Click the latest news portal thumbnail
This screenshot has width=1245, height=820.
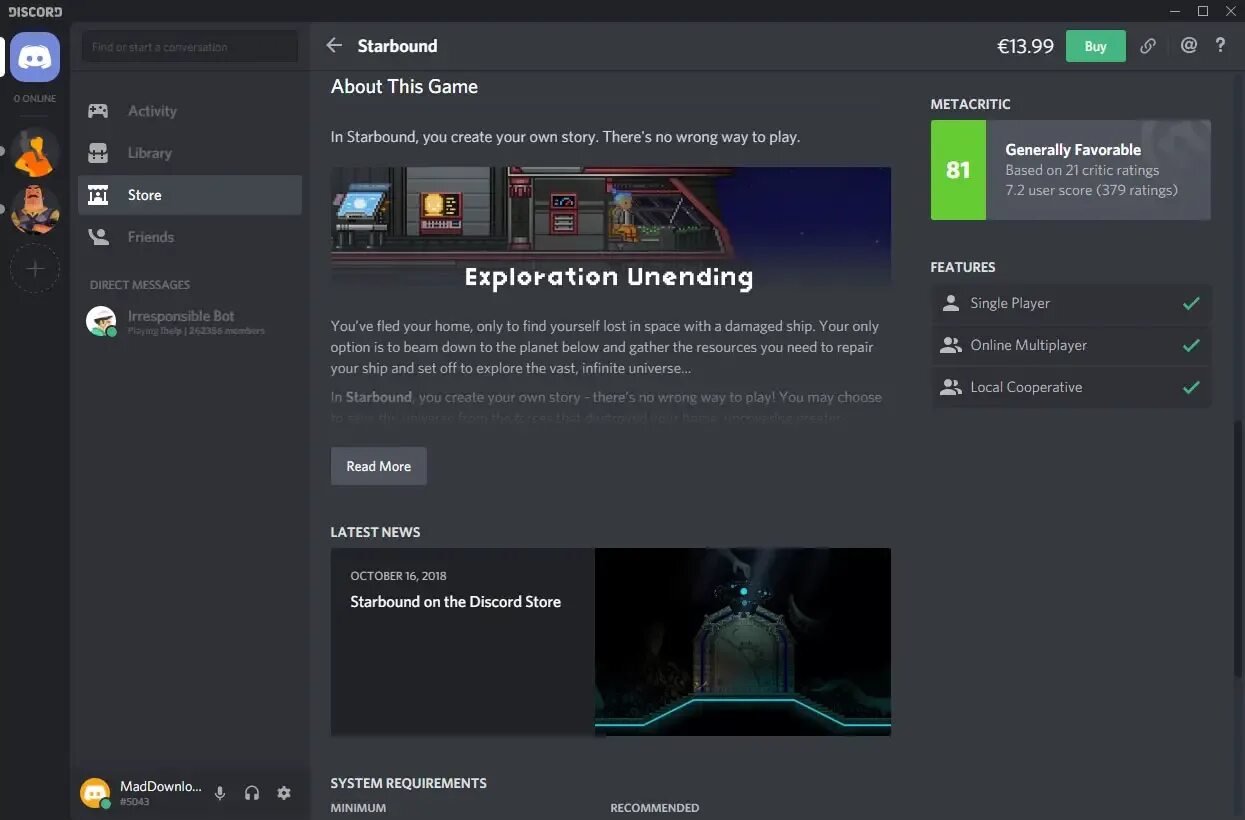tap(743, 642)
